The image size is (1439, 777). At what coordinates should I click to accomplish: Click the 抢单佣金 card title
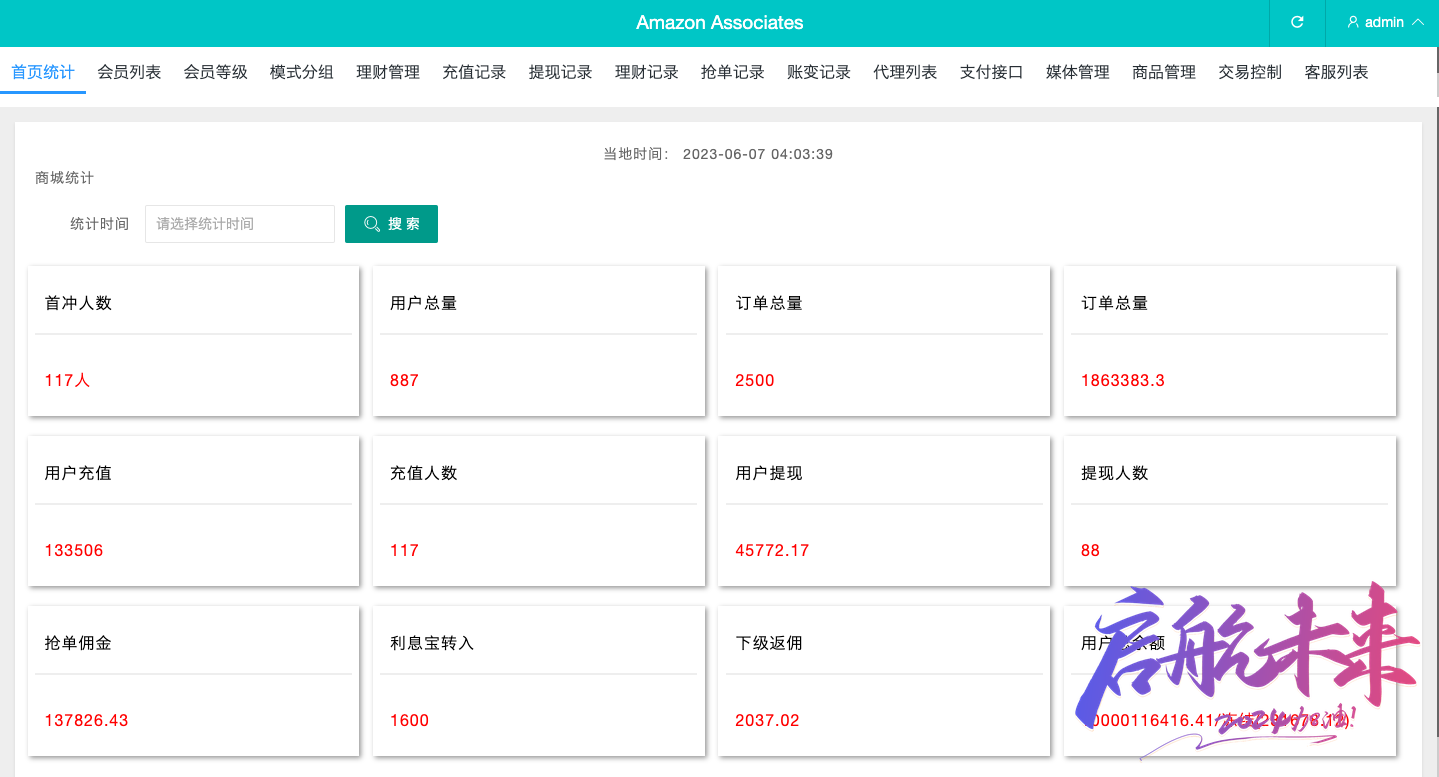pyautogui.click(x=78, y=643)
